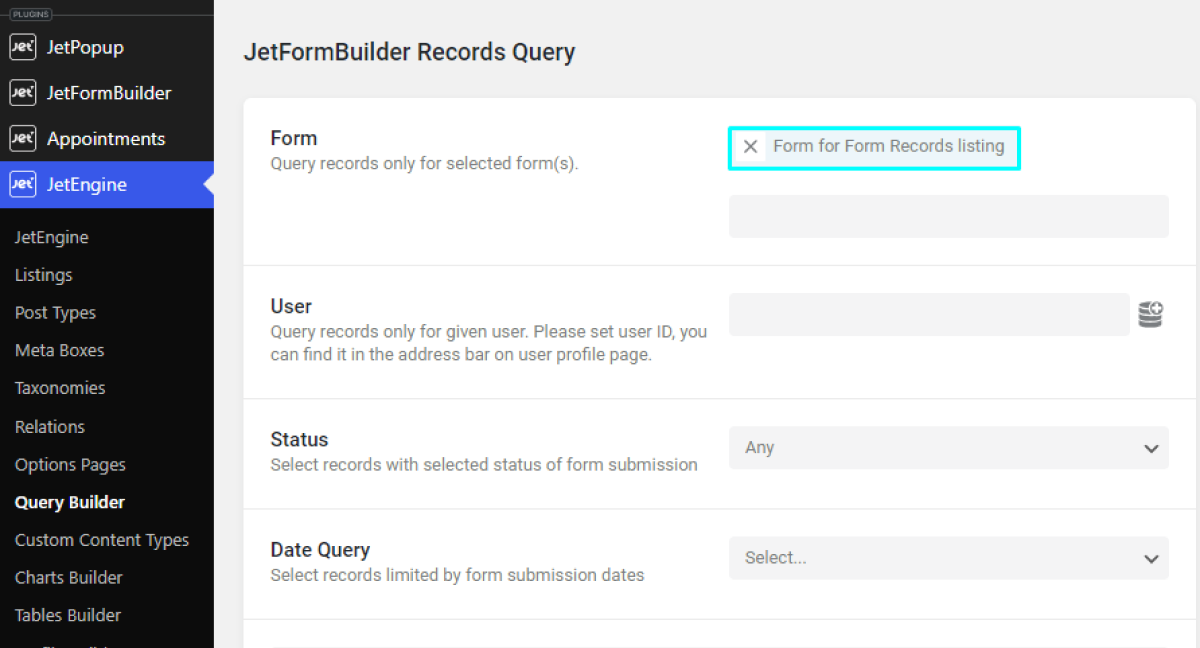1200x648 pixels.
Task: Click the Appointments jet icon
Action: (x=23, y=138)
